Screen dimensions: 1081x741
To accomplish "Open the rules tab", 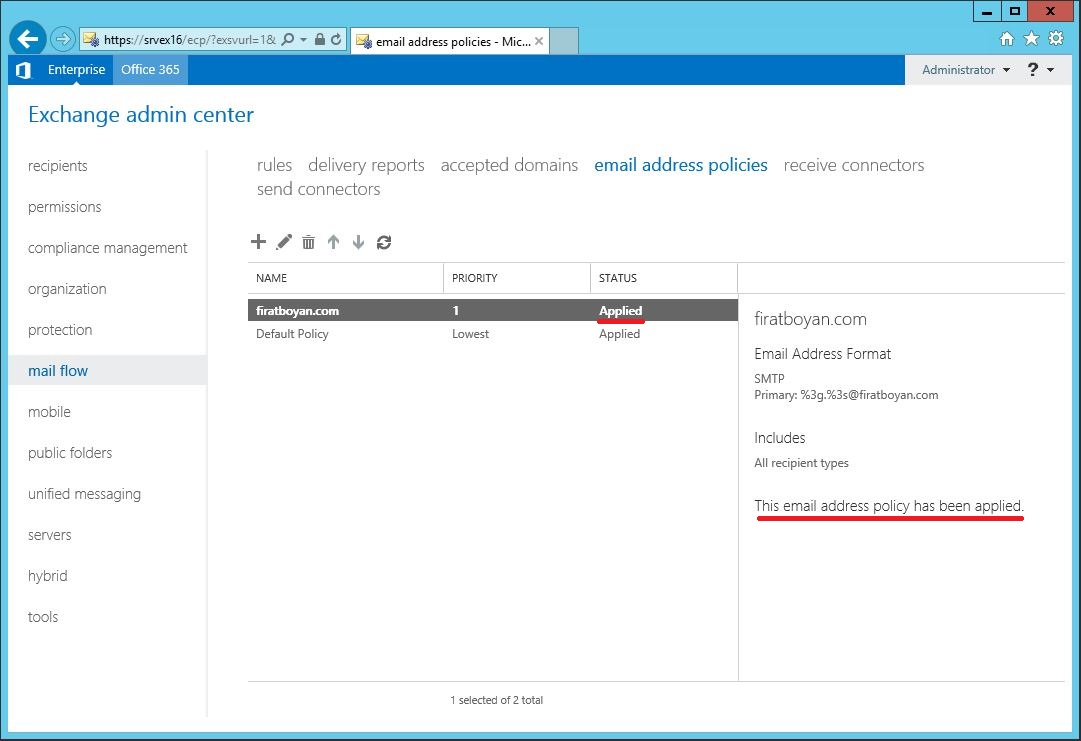I will click(274, 165).
